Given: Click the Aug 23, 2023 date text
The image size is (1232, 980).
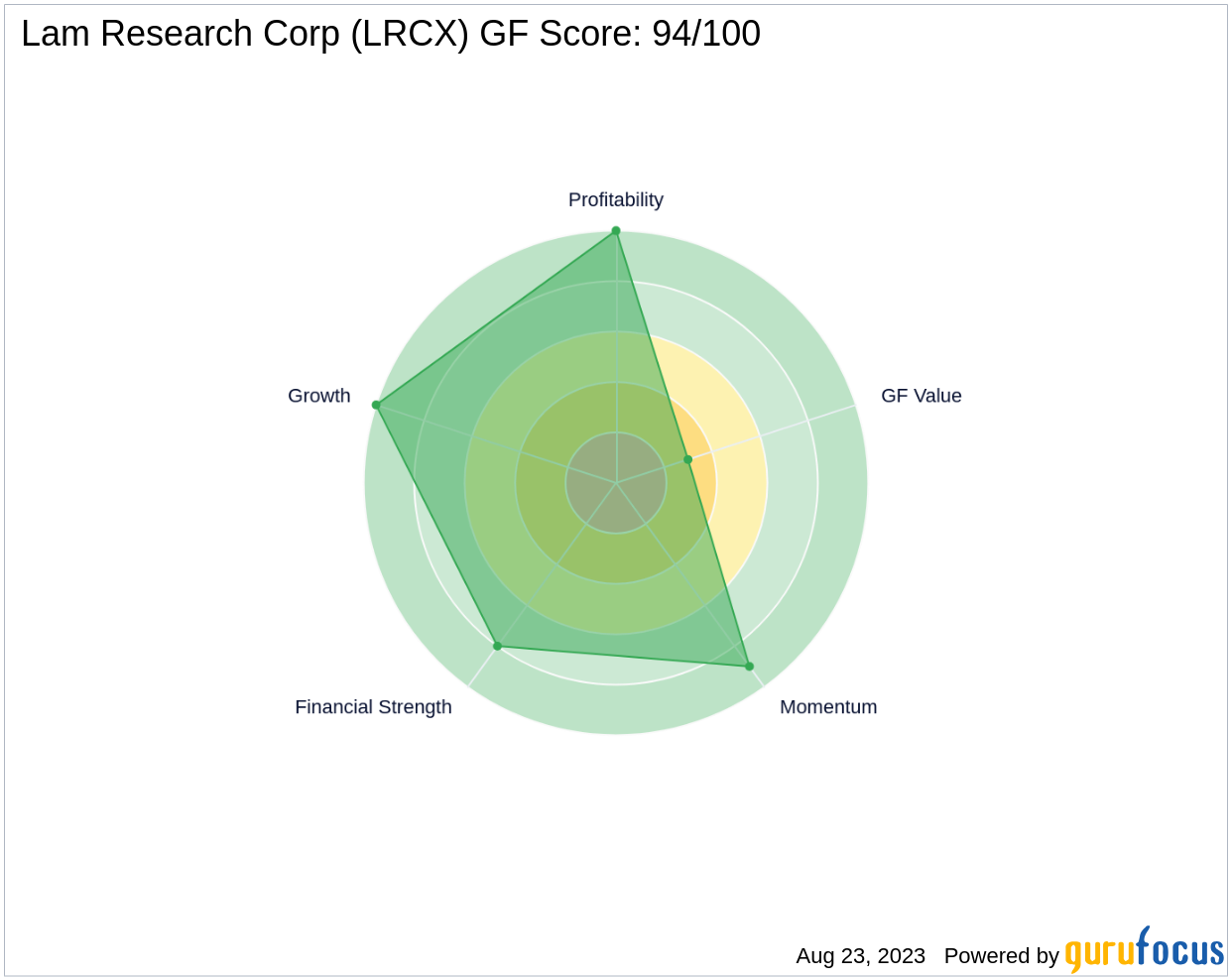Looking at the screenshot, I should click(861, 956).
